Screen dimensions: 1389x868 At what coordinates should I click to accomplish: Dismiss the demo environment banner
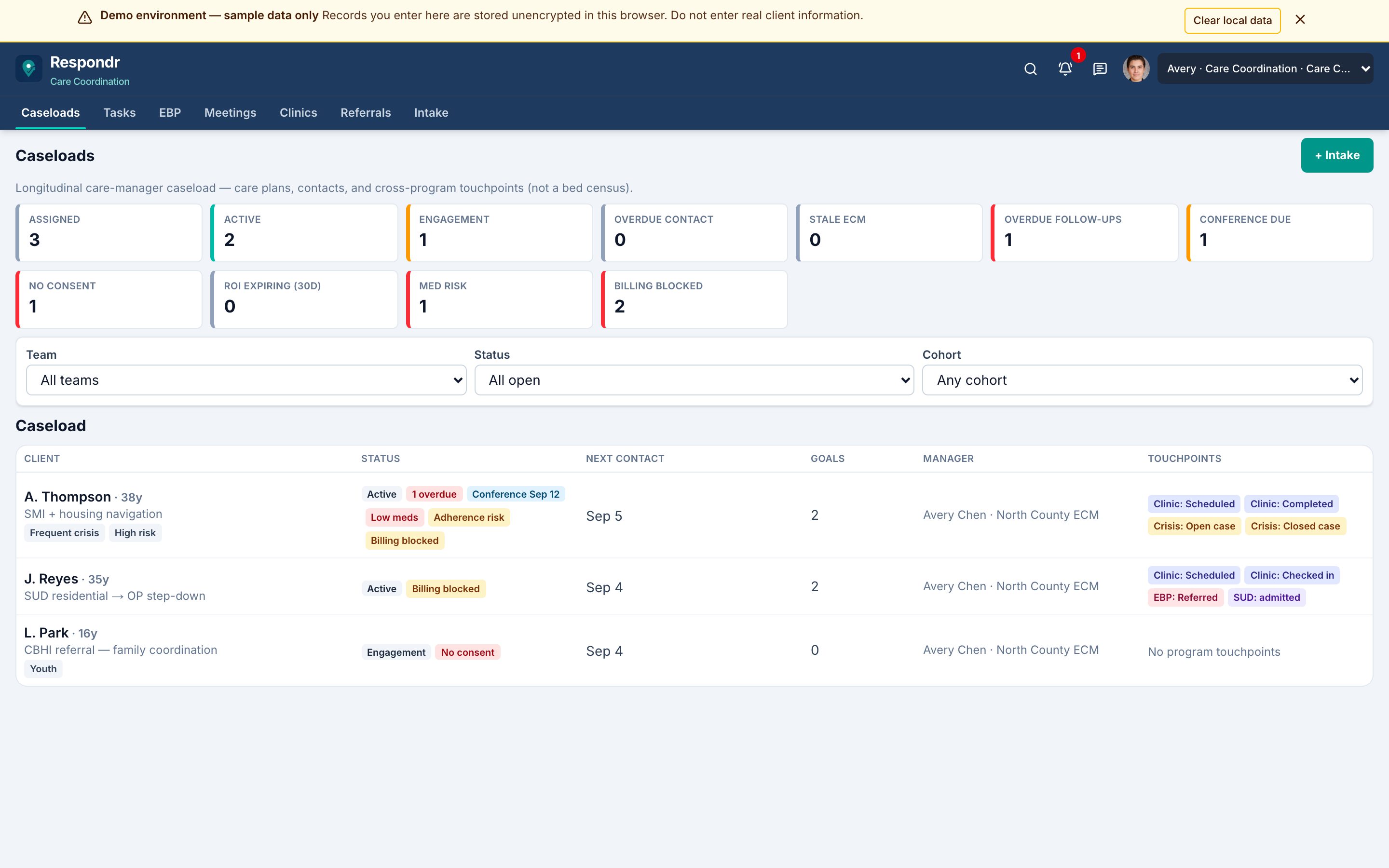(x=1300, y=20)
